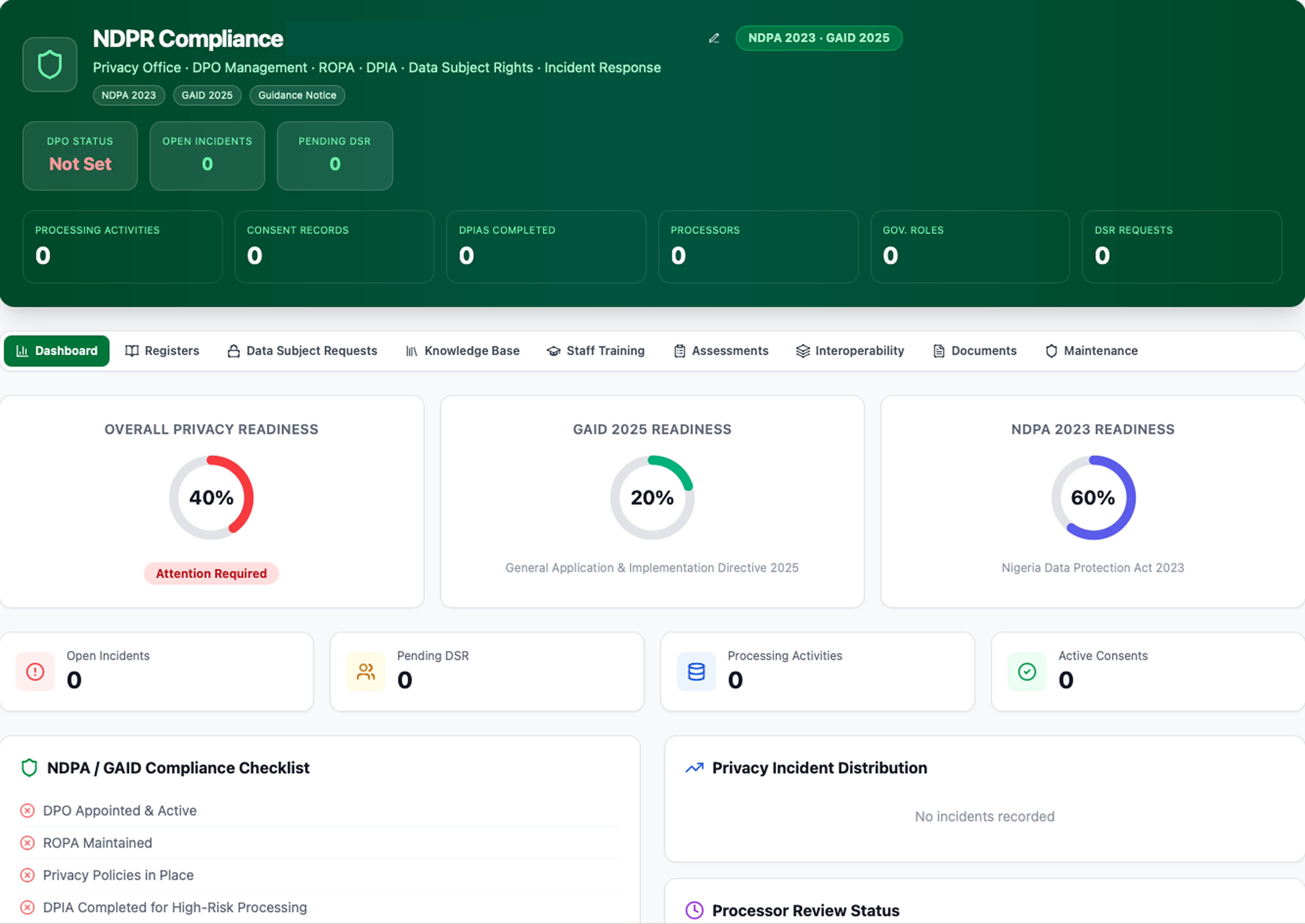Switch to the Registers tab
Screen dimensions: 1305x924
coord(162,351)
